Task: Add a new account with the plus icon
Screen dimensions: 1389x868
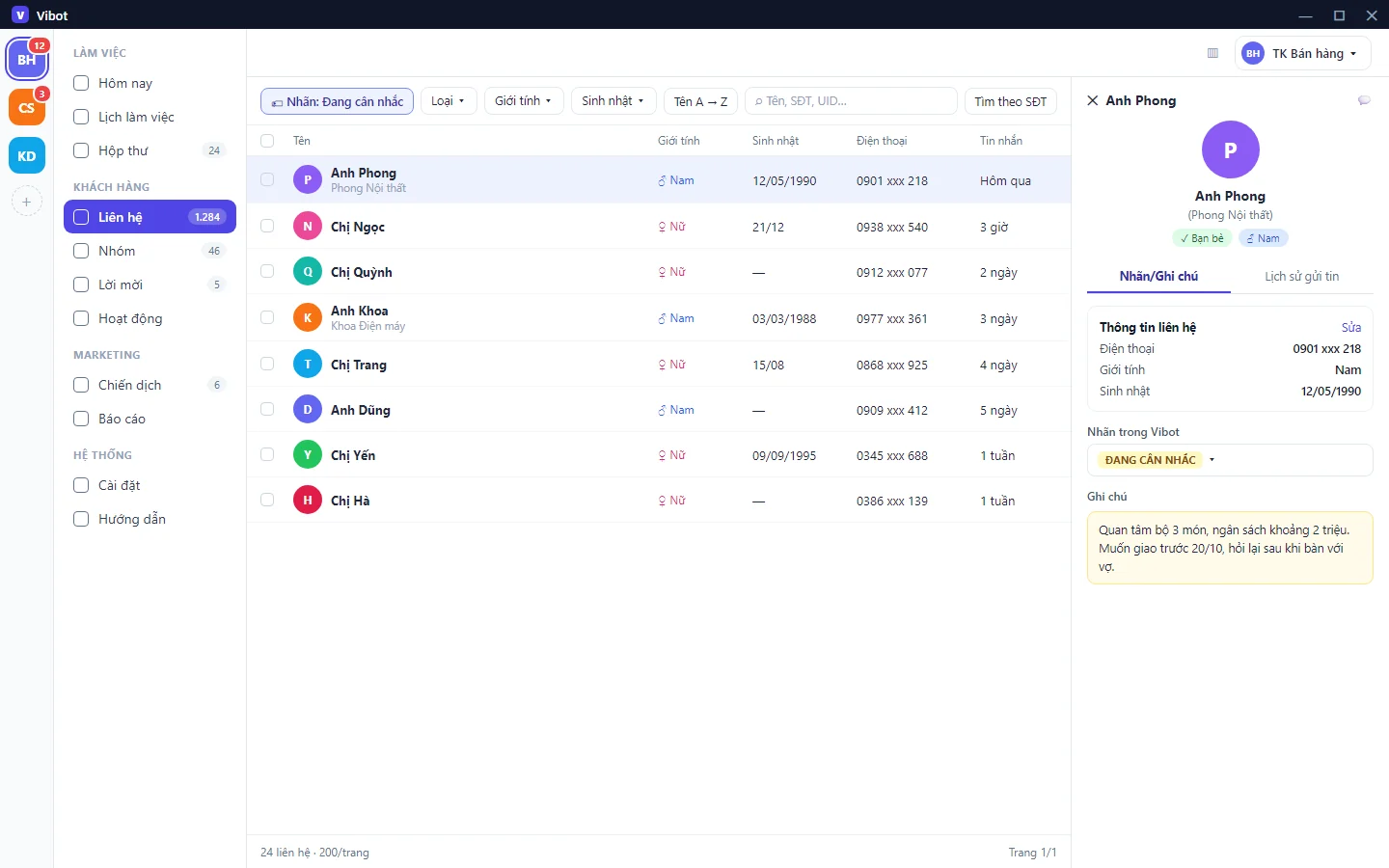Action: click(x=27, y=202)
